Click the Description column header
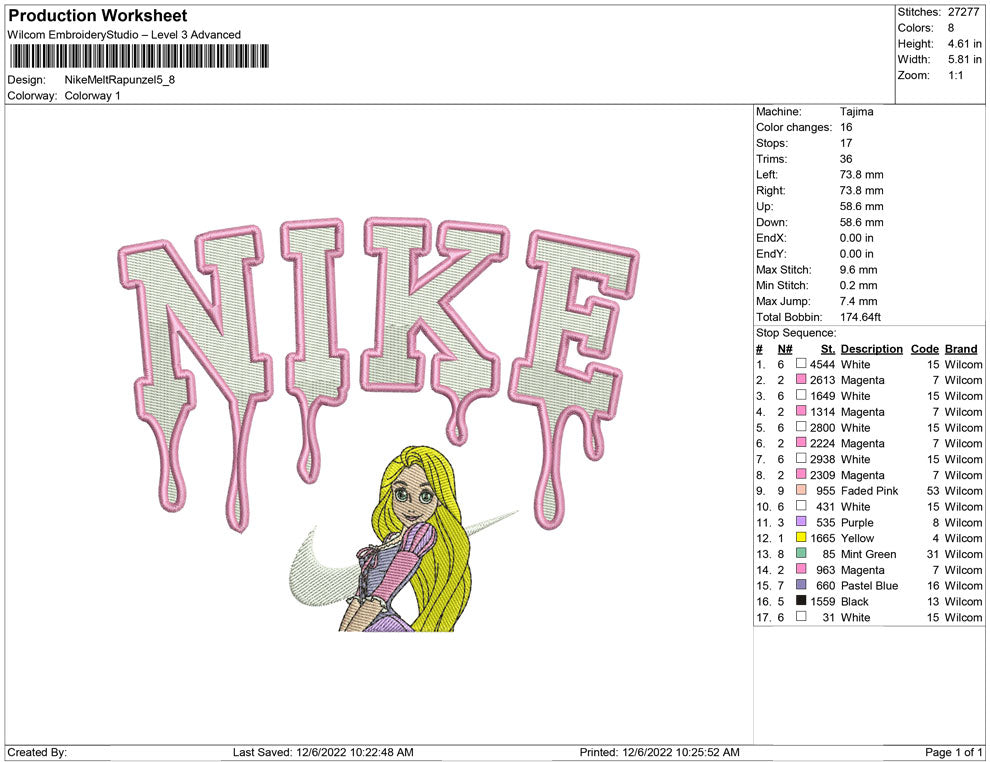 click(x=871, y=349)
